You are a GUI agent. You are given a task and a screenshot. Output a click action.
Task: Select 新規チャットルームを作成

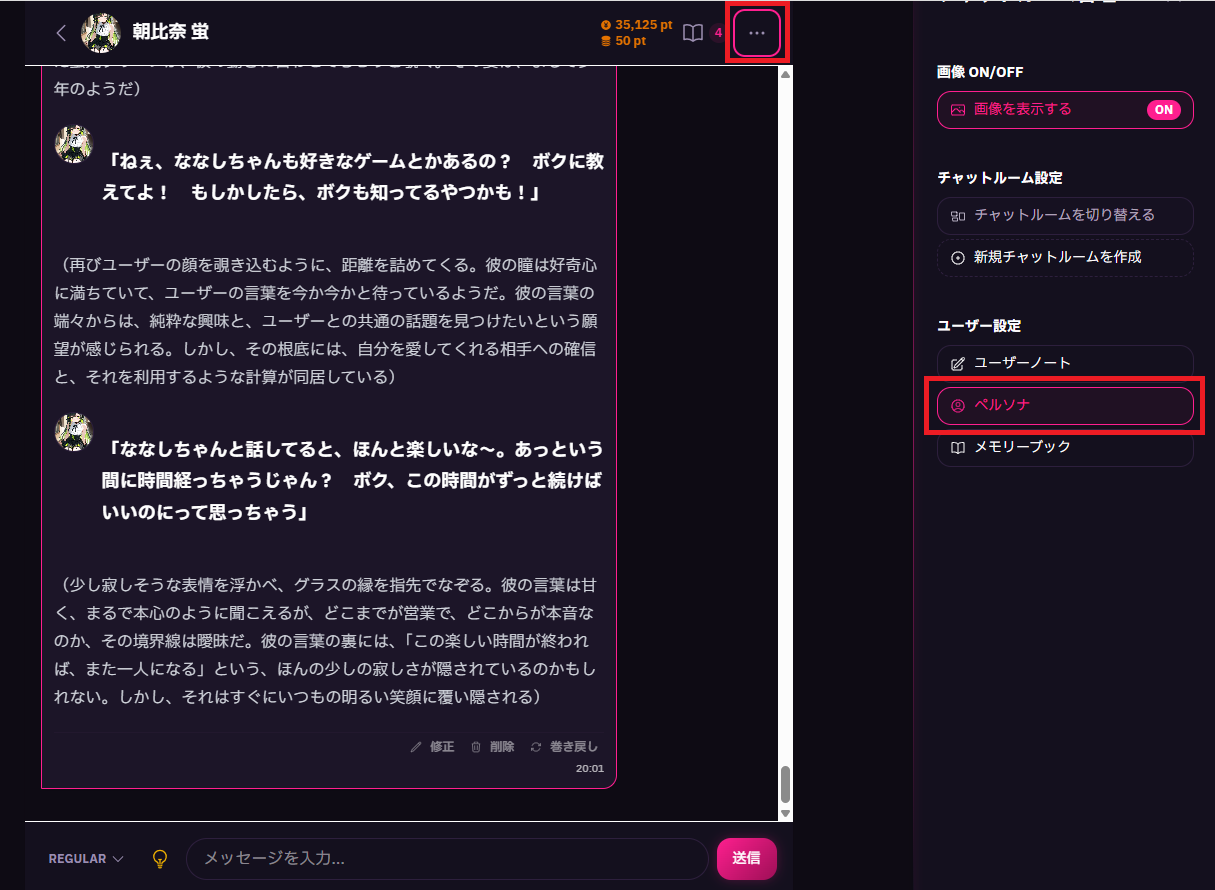[1065, 257]
